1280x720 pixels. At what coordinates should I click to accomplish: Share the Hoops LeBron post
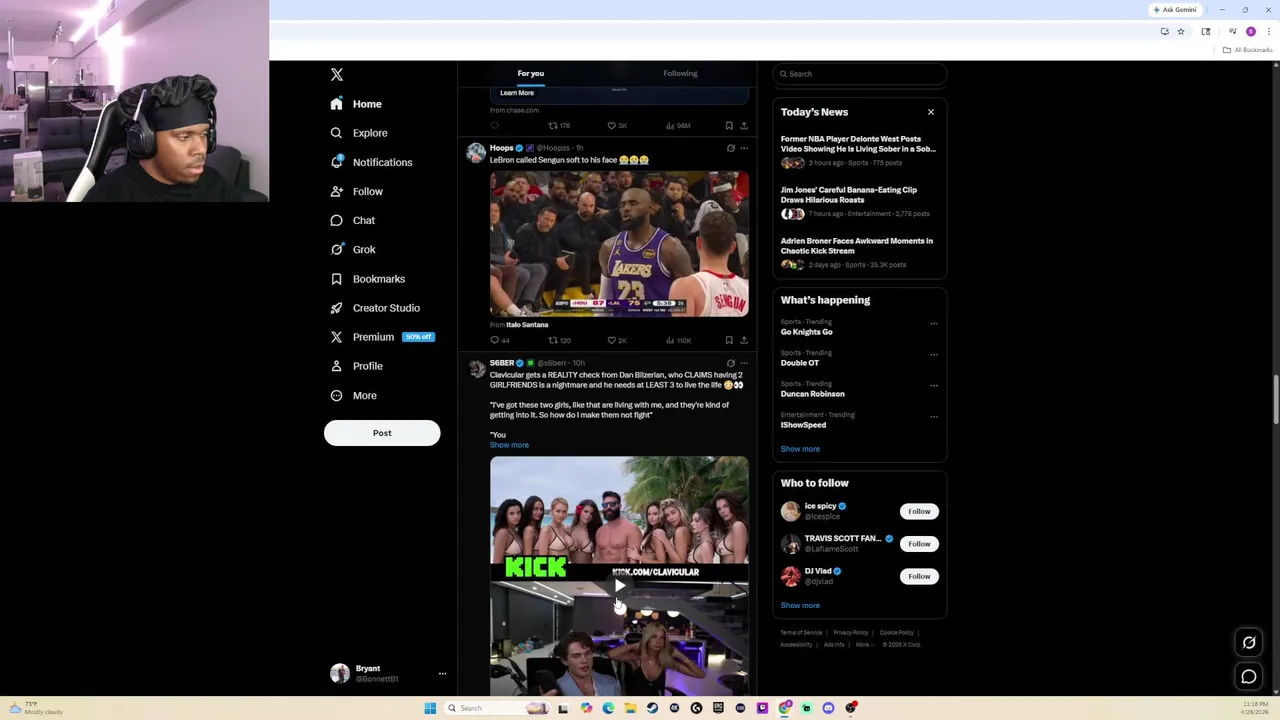pos(743,340)
